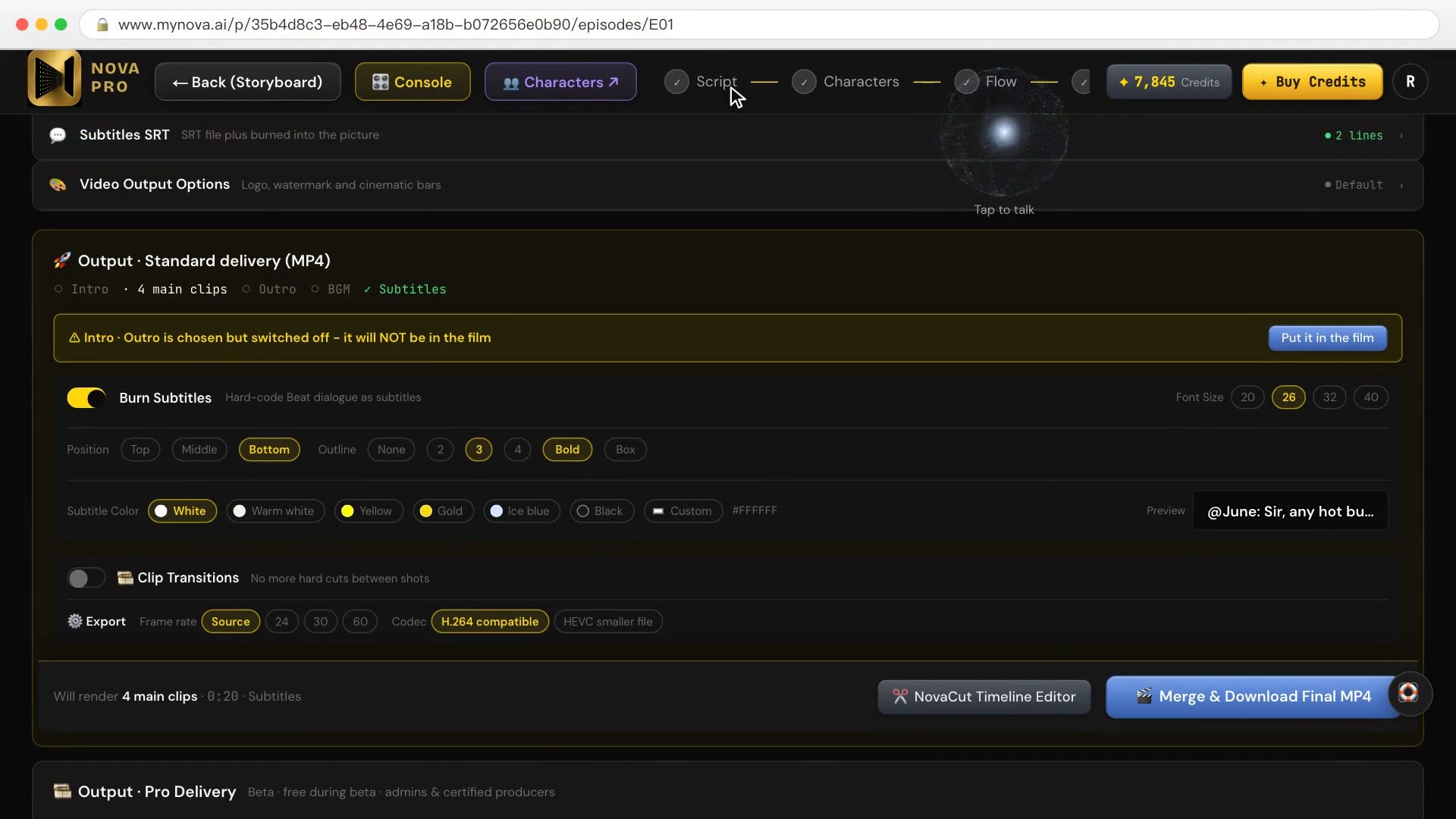Screen dimensions: 1456x819
Task: Click the Nova Pro logo icon
Action: point(54,78)
